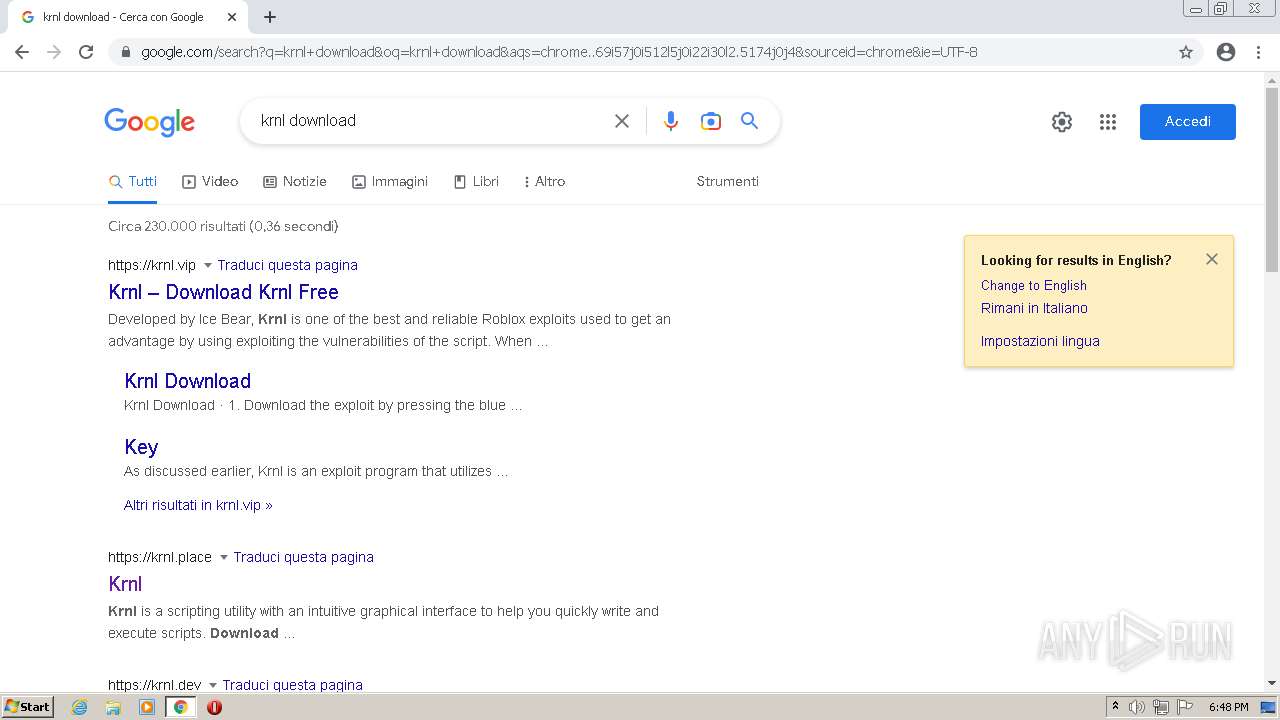Viewport: 1280px width, 720px height.
Task: Switch to Immagini results tab
Action: 390,181
